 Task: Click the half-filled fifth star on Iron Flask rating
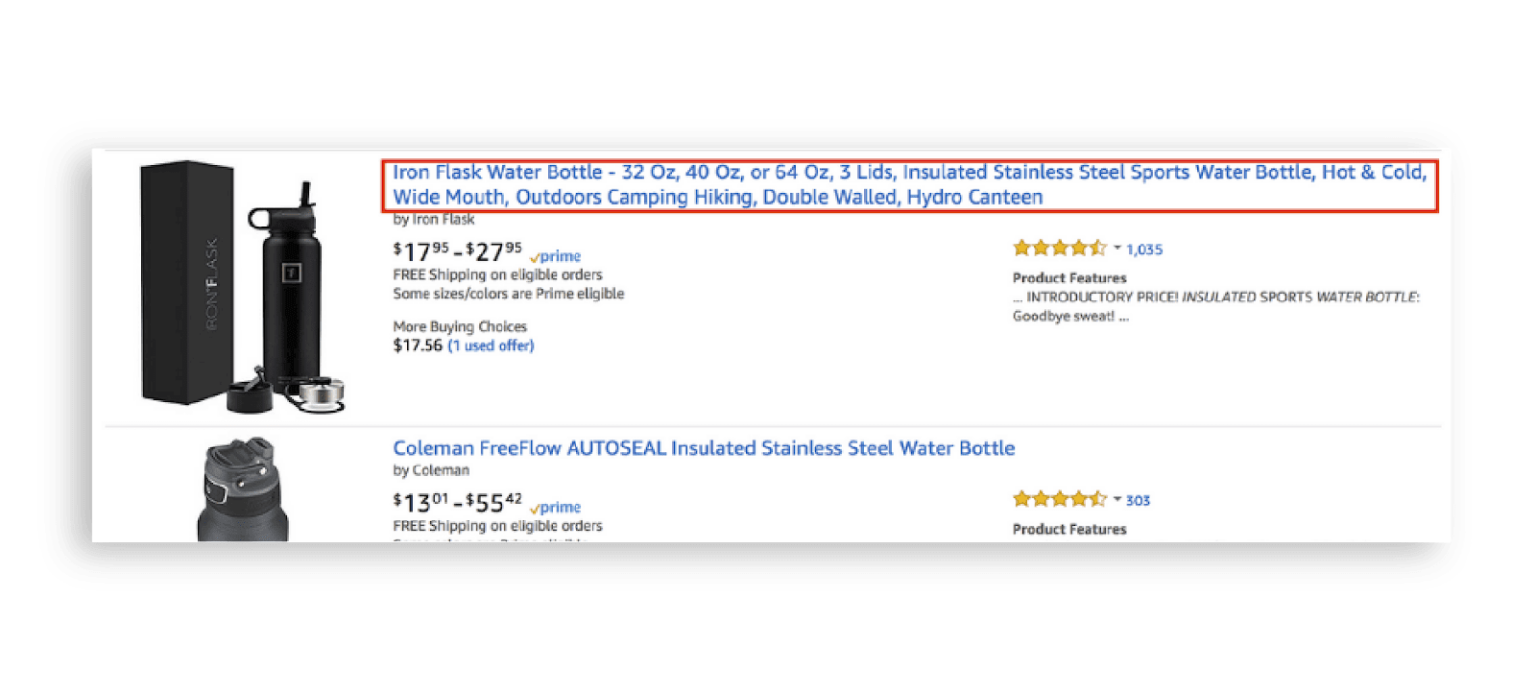[x=1097, y=247]
